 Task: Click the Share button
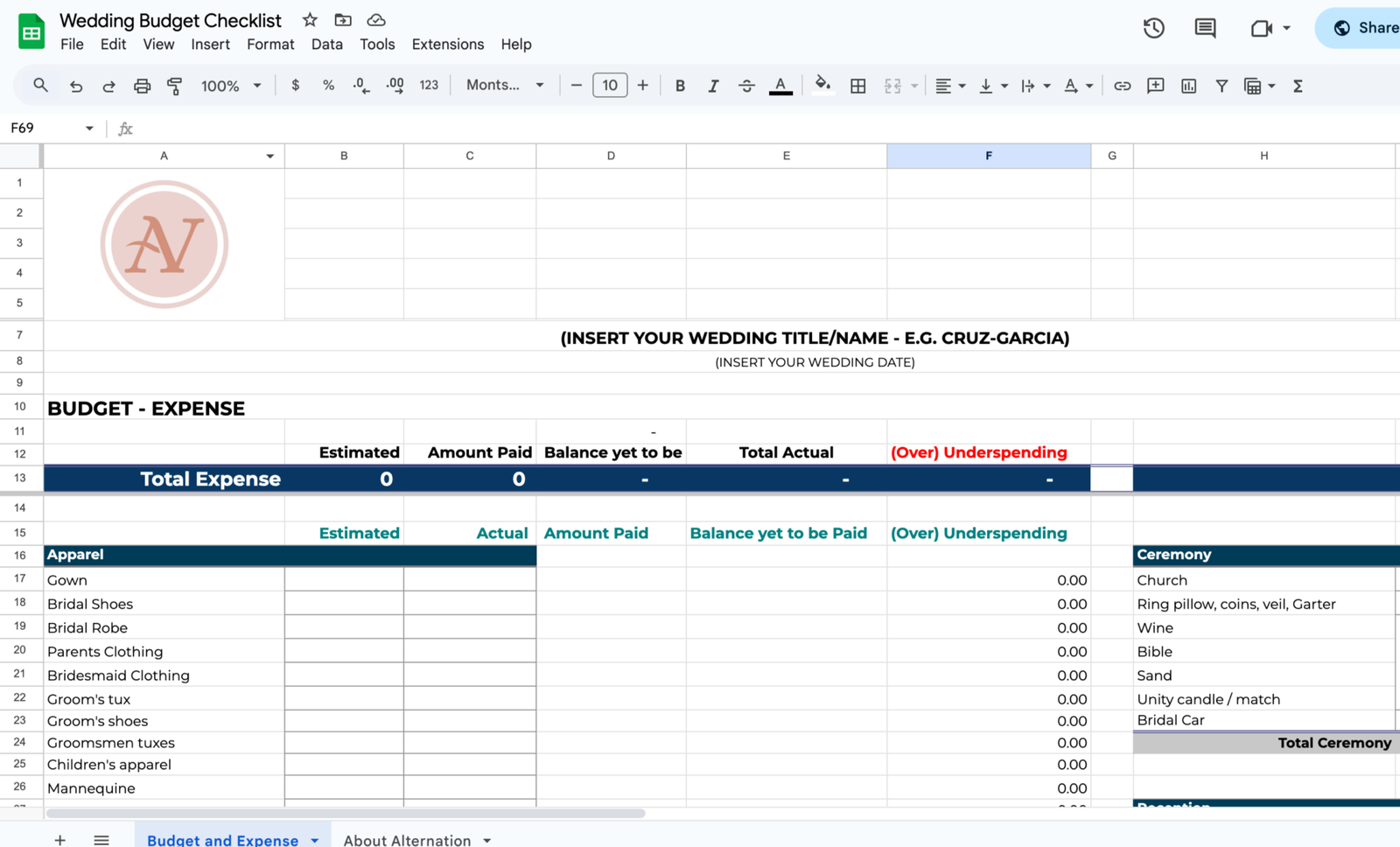coord(1367,27)
